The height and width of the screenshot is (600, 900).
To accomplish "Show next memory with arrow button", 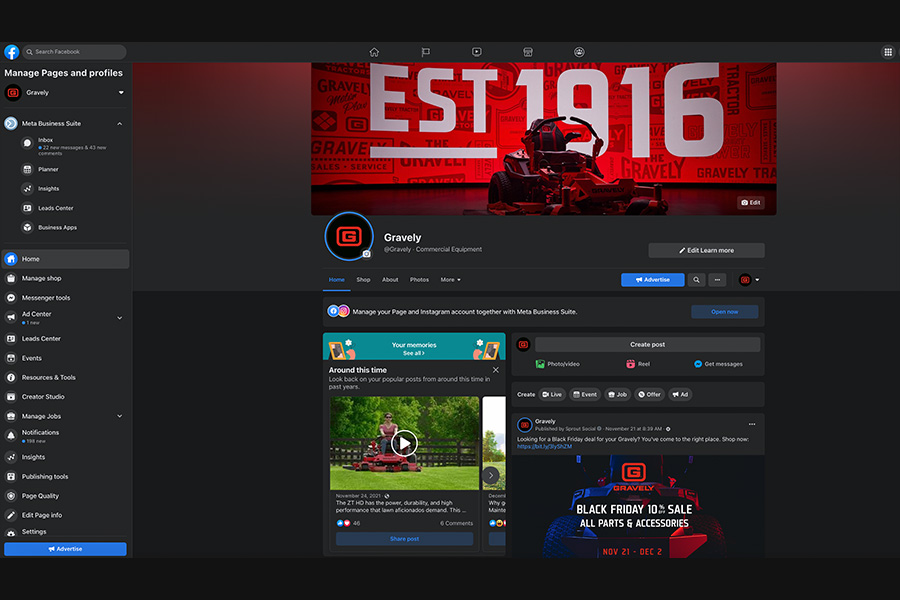I will (x=491, y=475).
